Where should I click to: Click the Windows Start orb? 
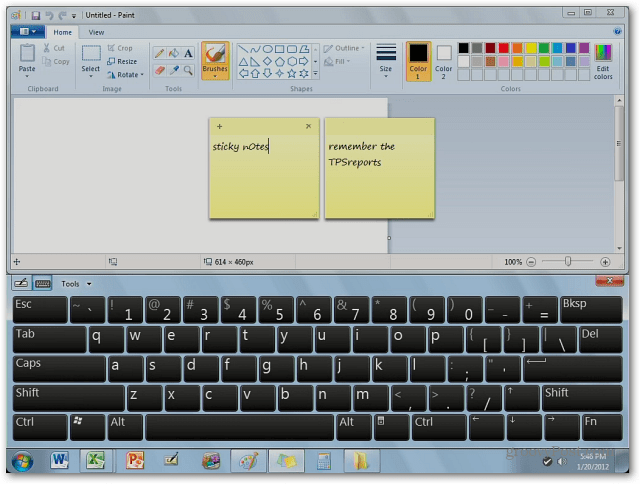coord(22,462)
